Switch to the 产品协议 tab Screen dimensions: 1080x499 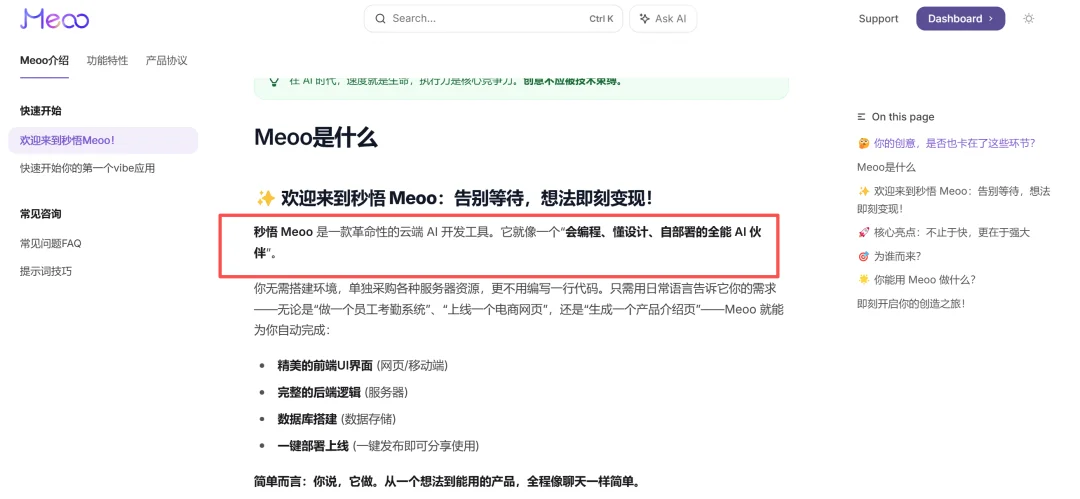(167, 60)
